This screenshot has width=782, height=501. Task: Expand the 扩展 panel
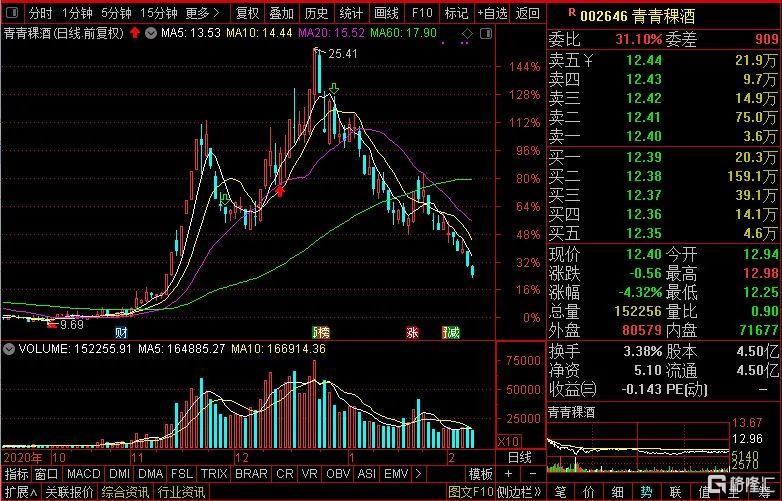20,492
